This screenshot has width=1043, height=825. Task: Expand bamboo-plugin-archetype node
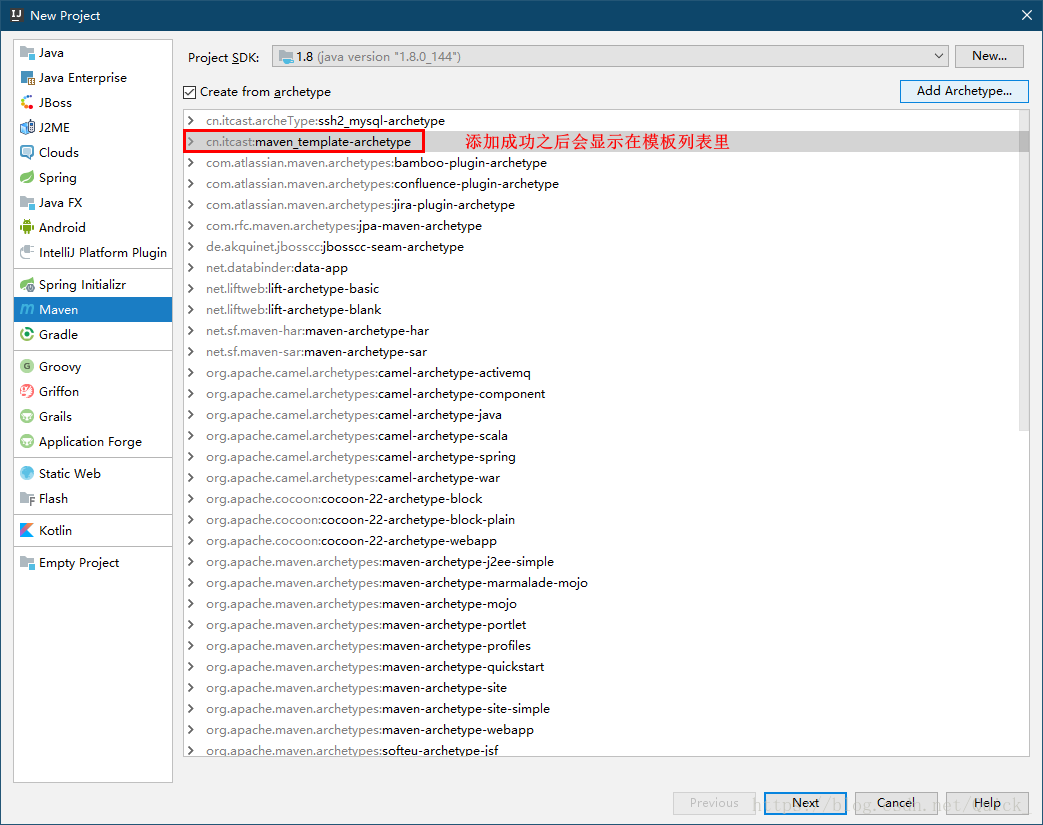[191, 162]
